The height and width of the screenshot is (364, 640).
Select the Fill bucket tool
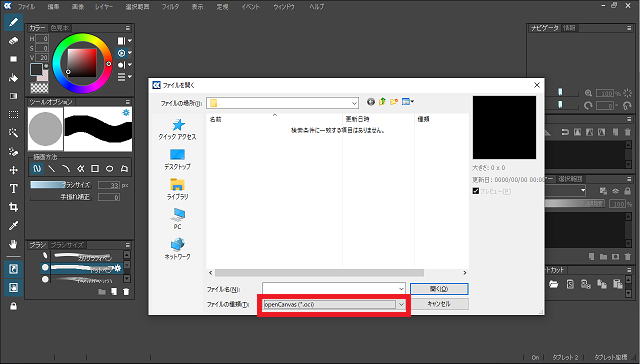(x=13, y=78)
